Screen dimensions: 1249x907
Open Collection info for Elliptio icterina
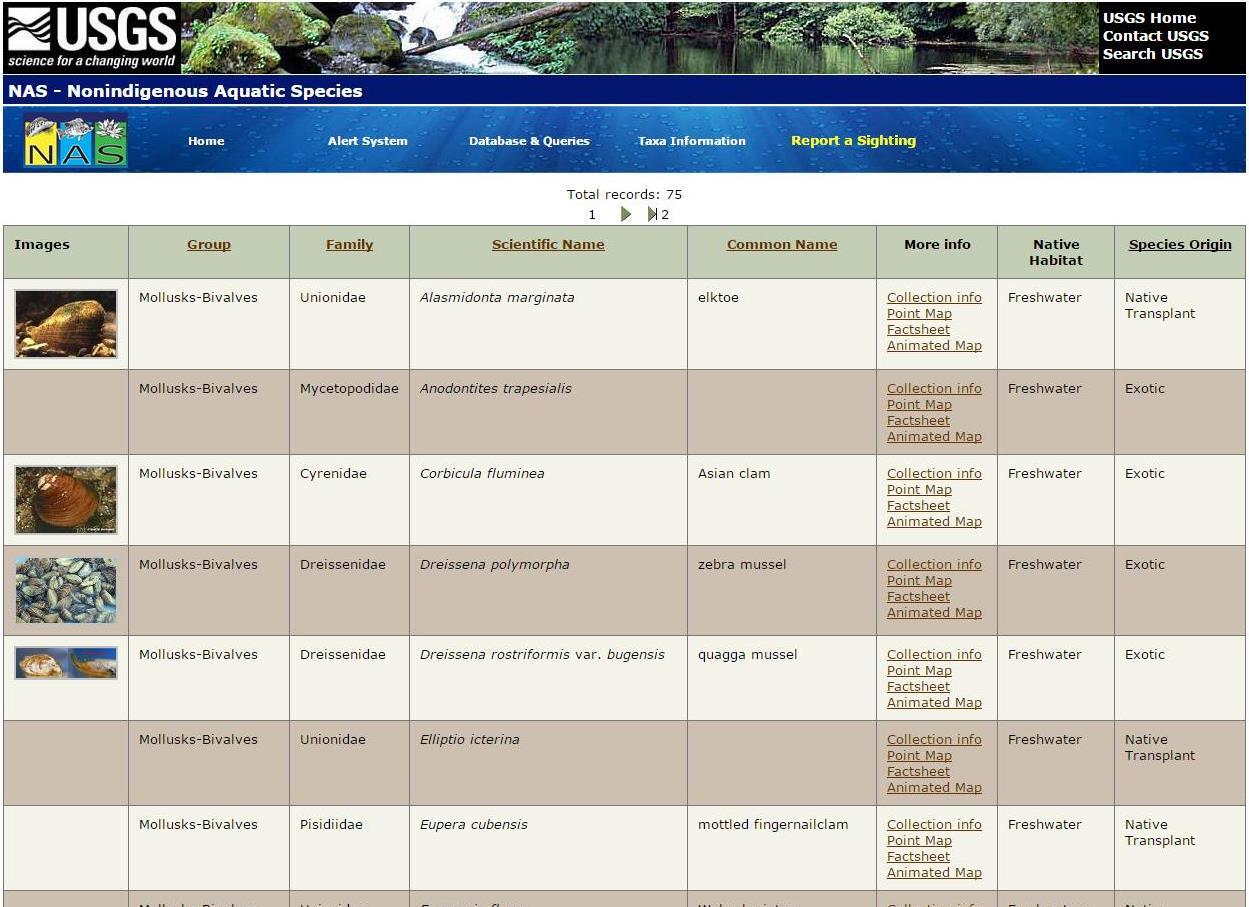click(934, 739)
